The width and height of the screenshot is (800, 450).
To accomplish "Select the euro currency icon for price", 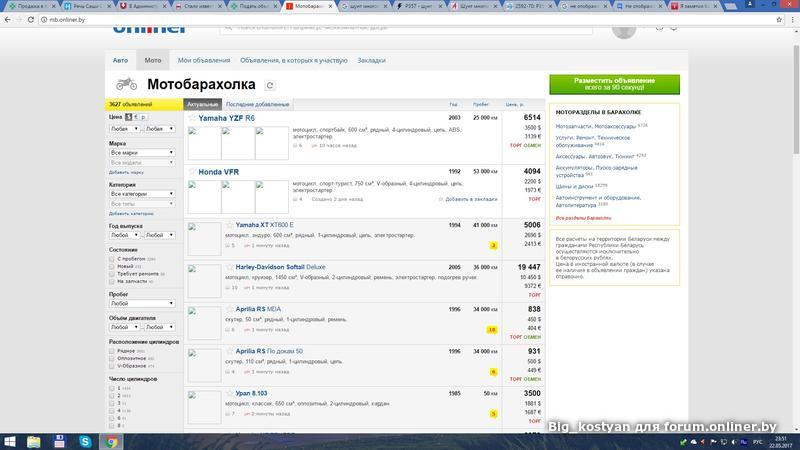I will (136, 117).
